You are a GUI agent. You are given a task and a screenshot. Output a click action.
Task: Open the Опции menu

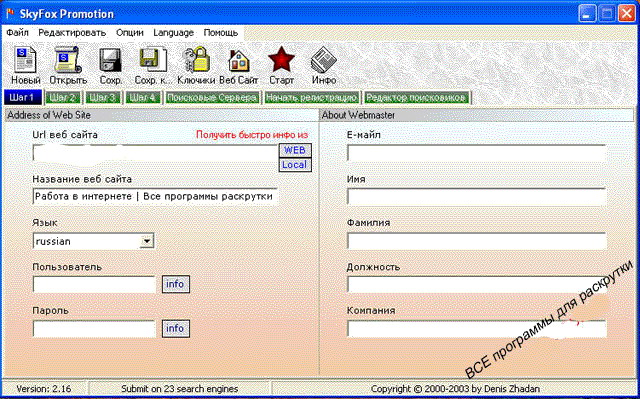tap(130, 33)
